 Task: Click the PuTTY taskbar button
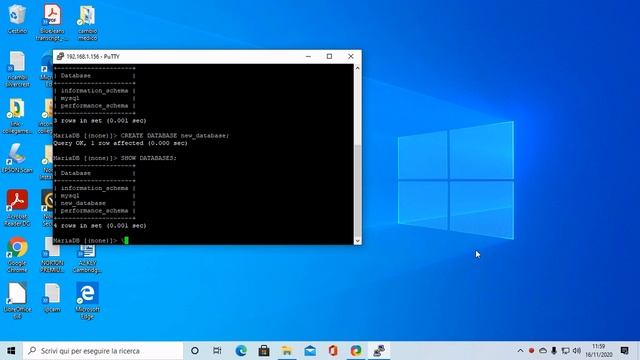pos(379,351)
